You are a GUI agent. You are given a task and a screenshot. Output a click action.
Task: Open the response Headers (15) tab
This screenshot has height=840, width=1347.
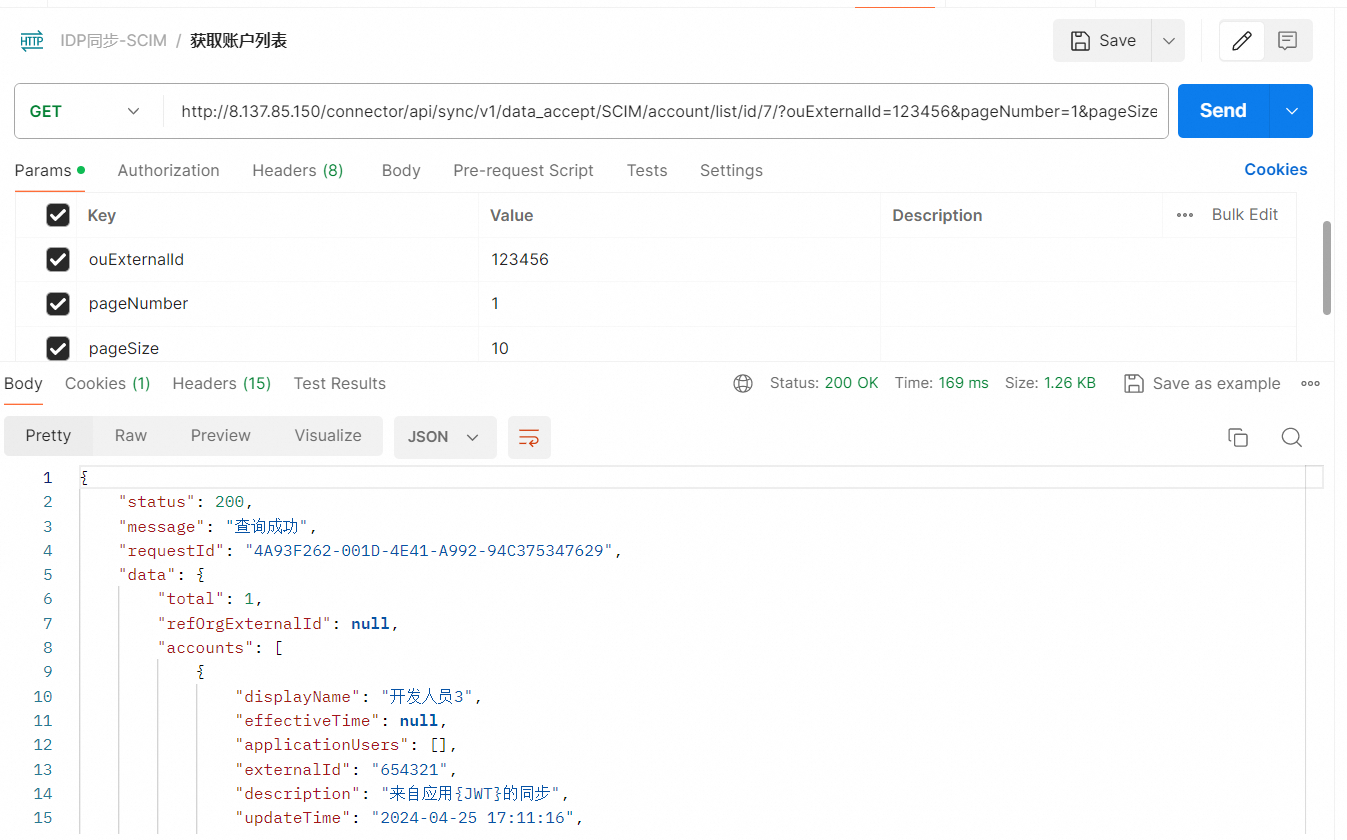(222, 383)
